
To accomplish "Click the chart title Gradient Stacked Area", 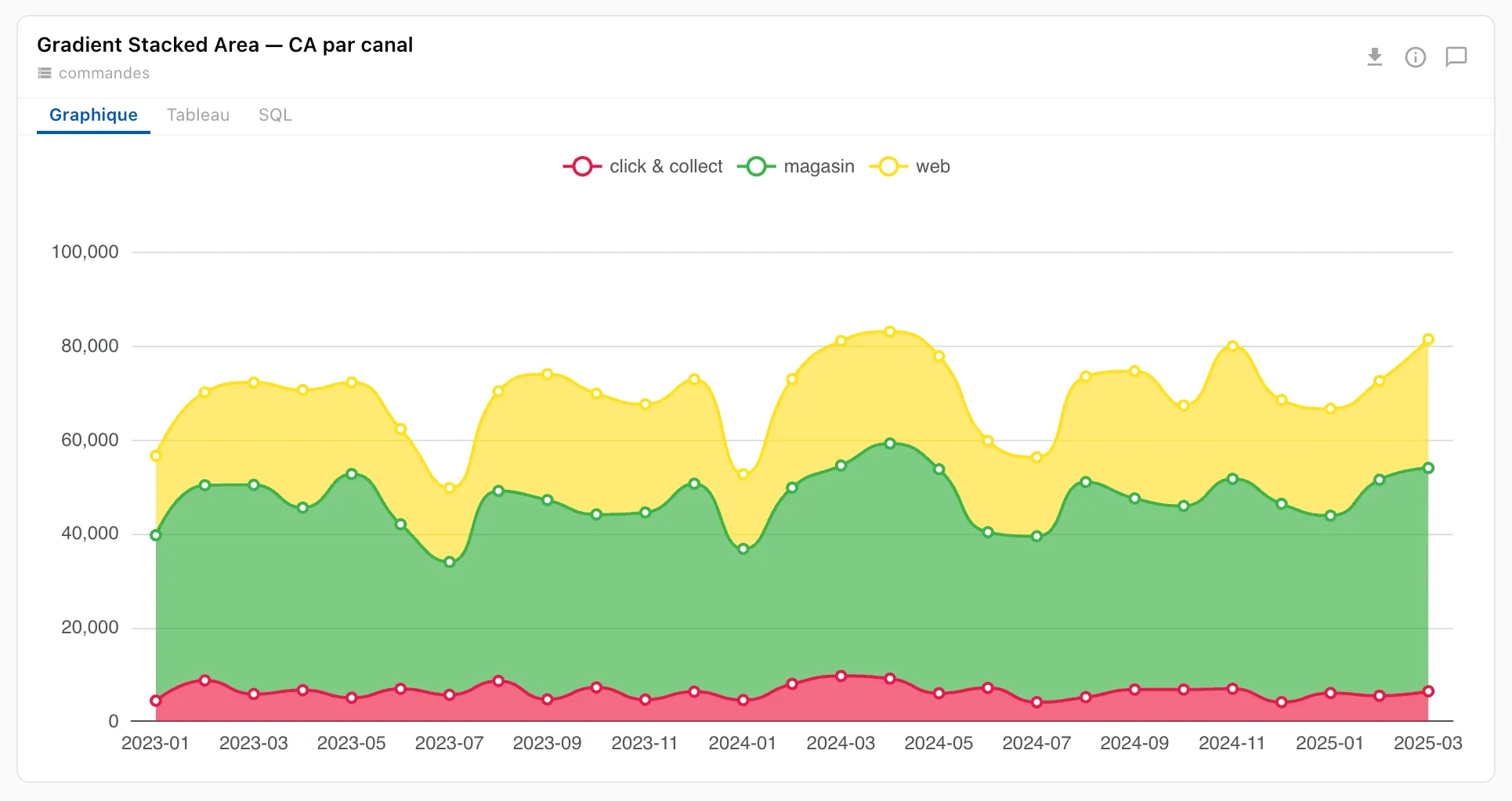I will [225, 45].
